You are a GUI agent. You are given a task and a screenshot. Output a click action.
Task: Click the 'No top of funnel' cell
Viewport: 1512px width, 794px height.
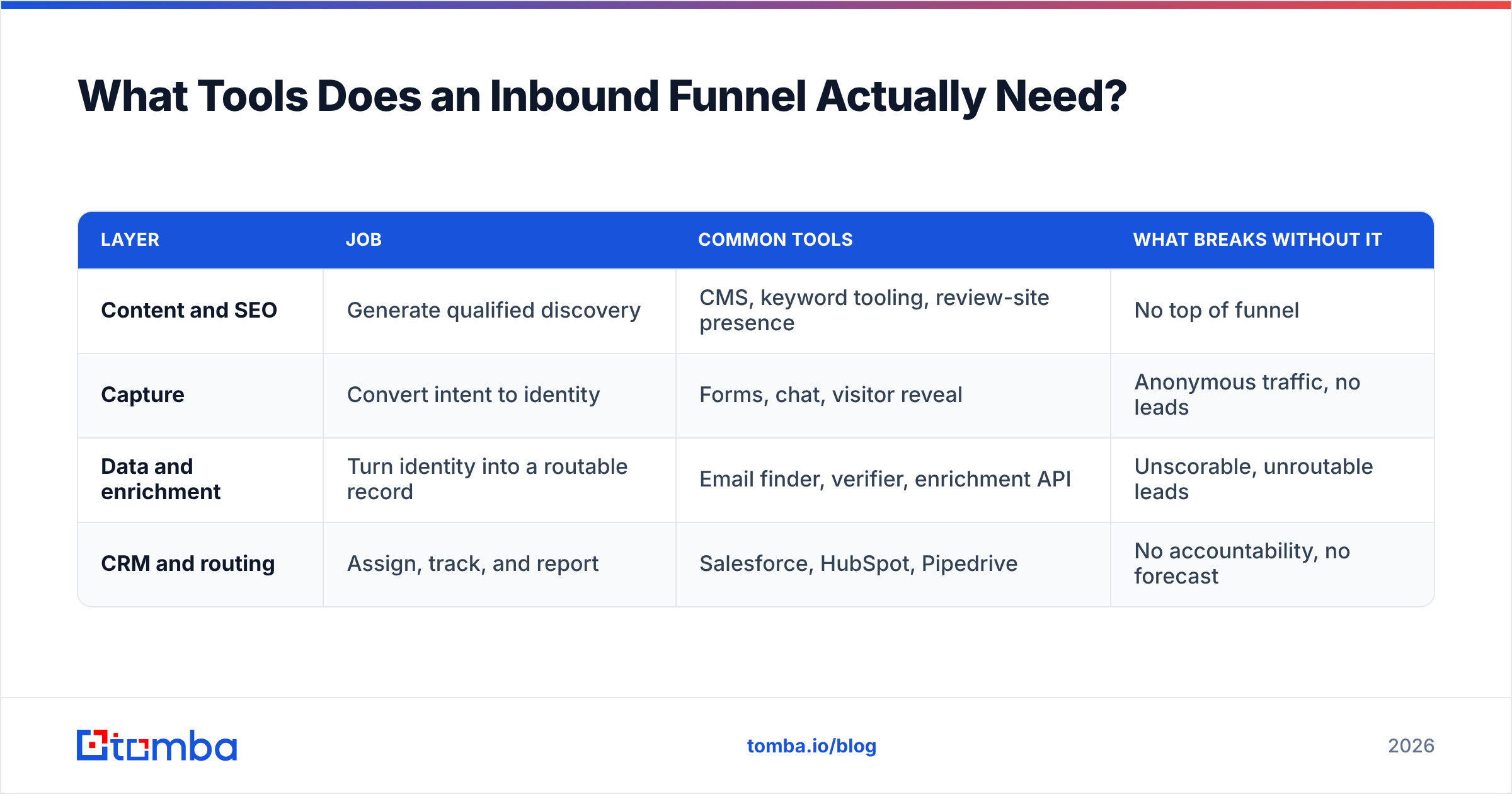click(x=1273, y=311)
